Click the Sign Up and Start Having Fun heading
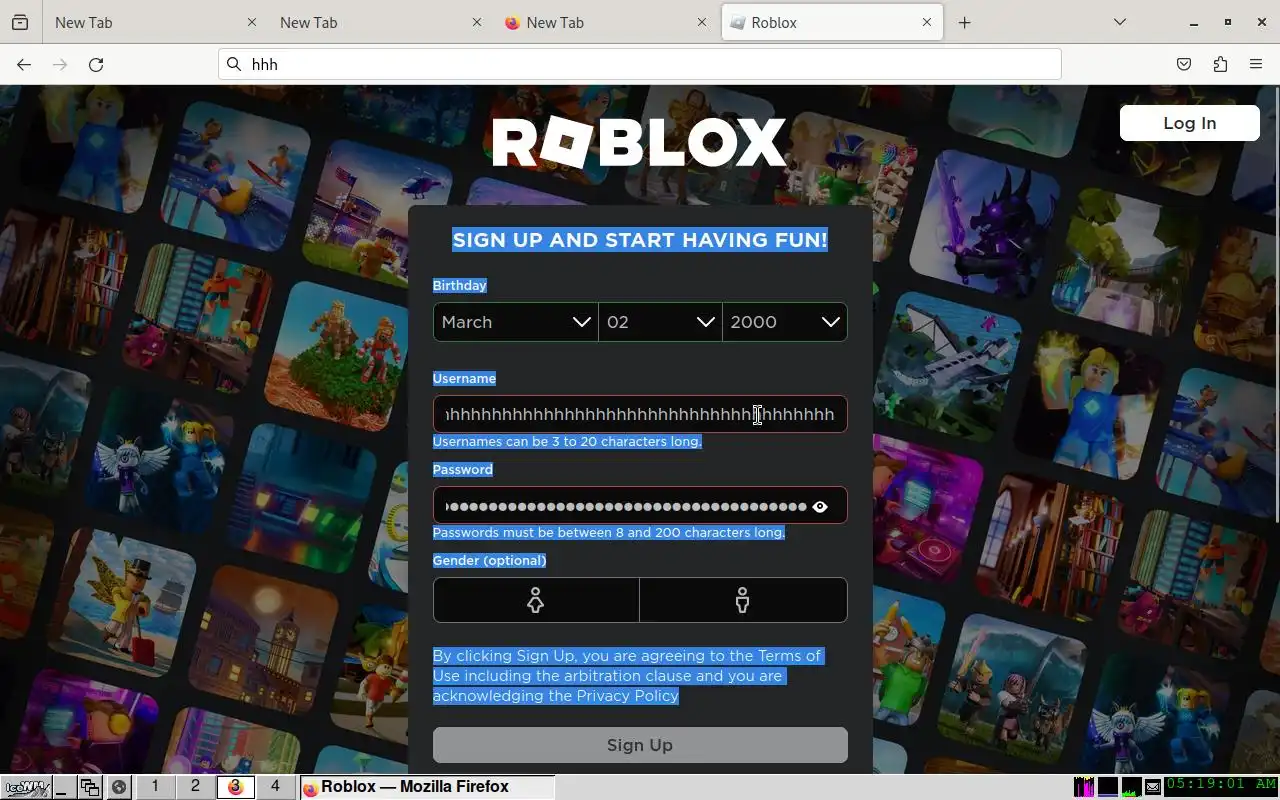Viewport: 1280px width, 800px height. point(640,240)
